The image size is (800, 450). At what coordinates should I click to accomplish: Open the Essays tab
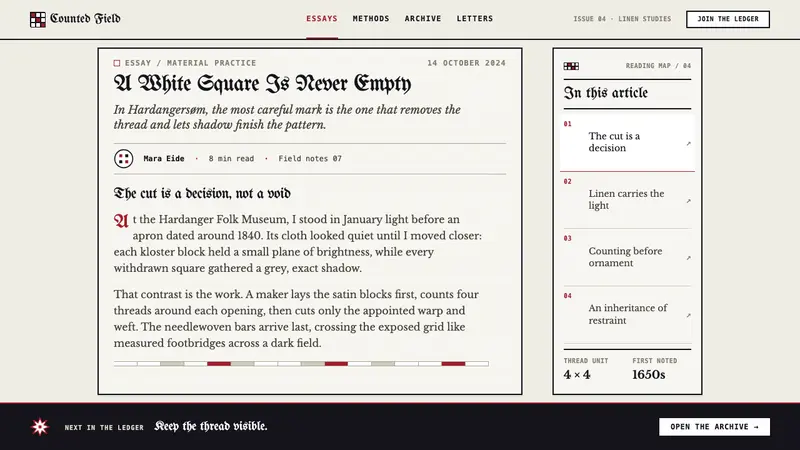point(322,19)
